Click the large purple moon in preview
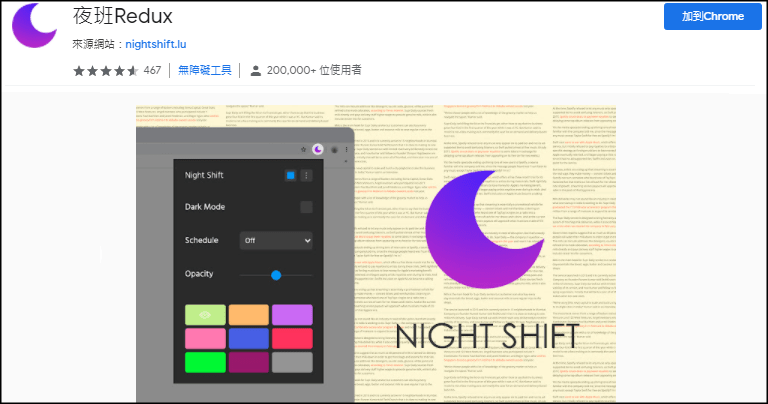768x404 pixels. pos(482,229)
